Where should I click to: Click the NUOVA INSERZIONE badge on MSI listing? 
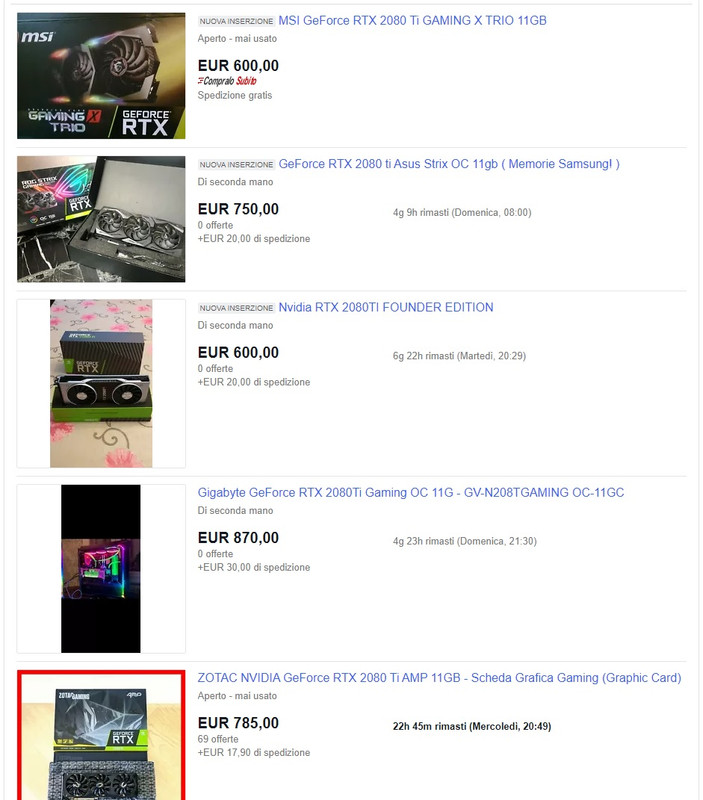pyautogui.click(x=236, y=21)
